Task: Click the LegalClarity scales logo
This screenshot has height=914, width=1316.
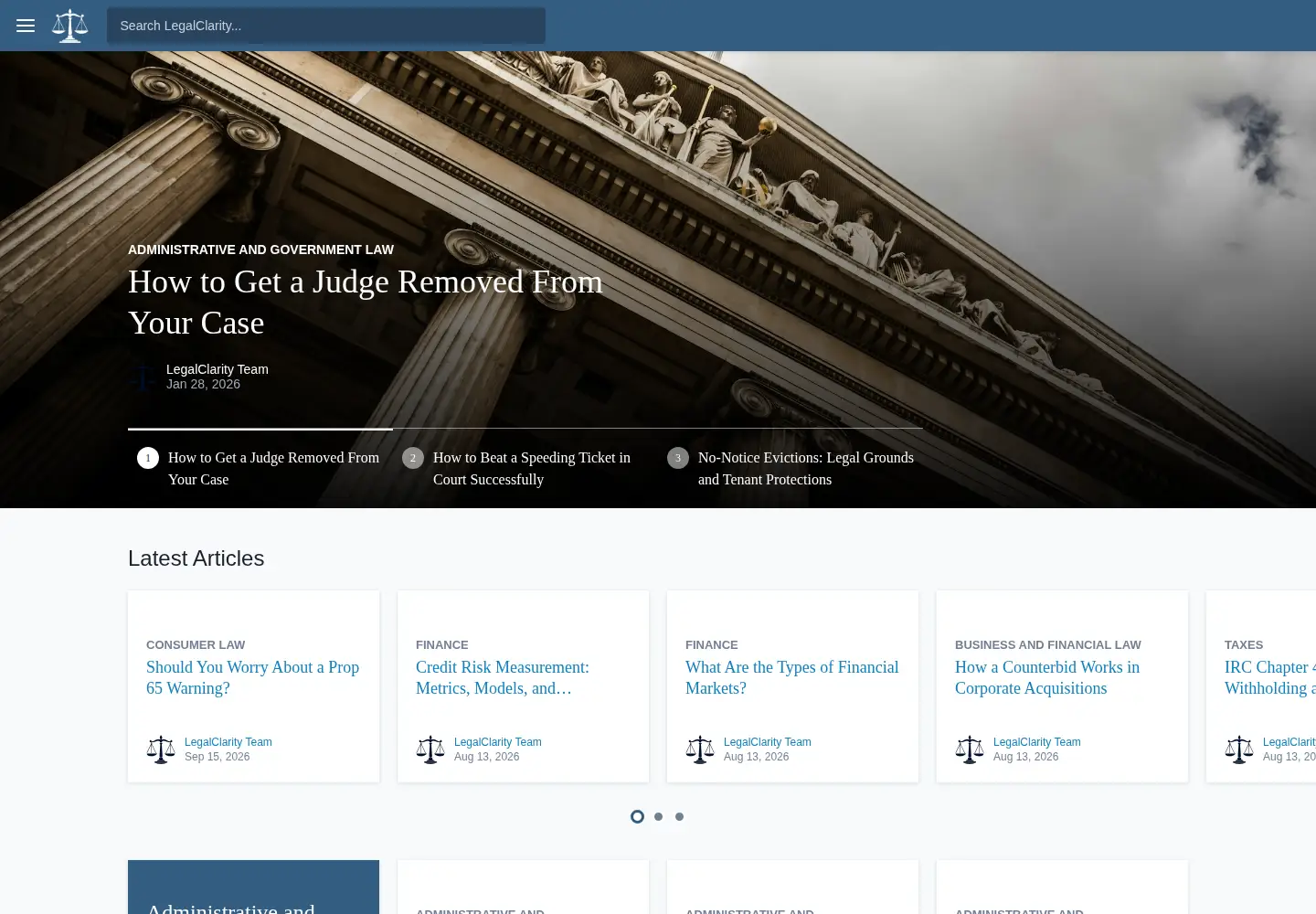Action: (x=70, y=26)
